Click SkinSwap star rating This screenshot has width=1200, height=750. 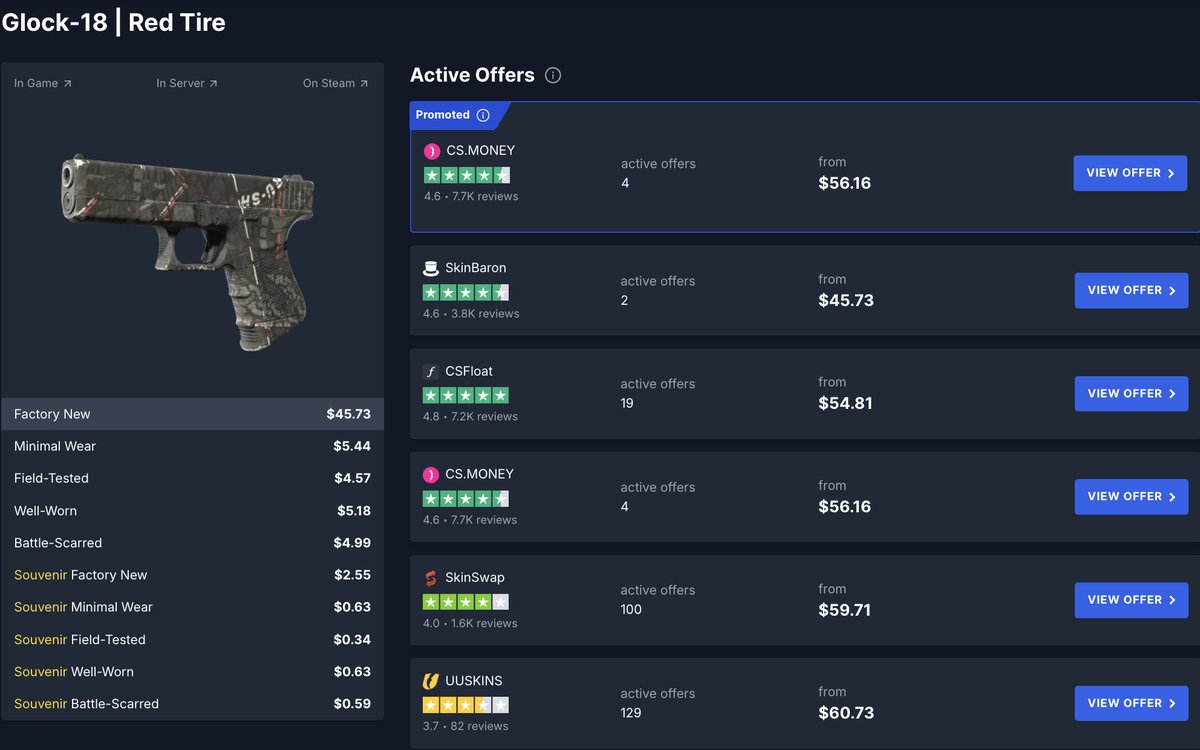pyautogui.click(x=466, y=602)
